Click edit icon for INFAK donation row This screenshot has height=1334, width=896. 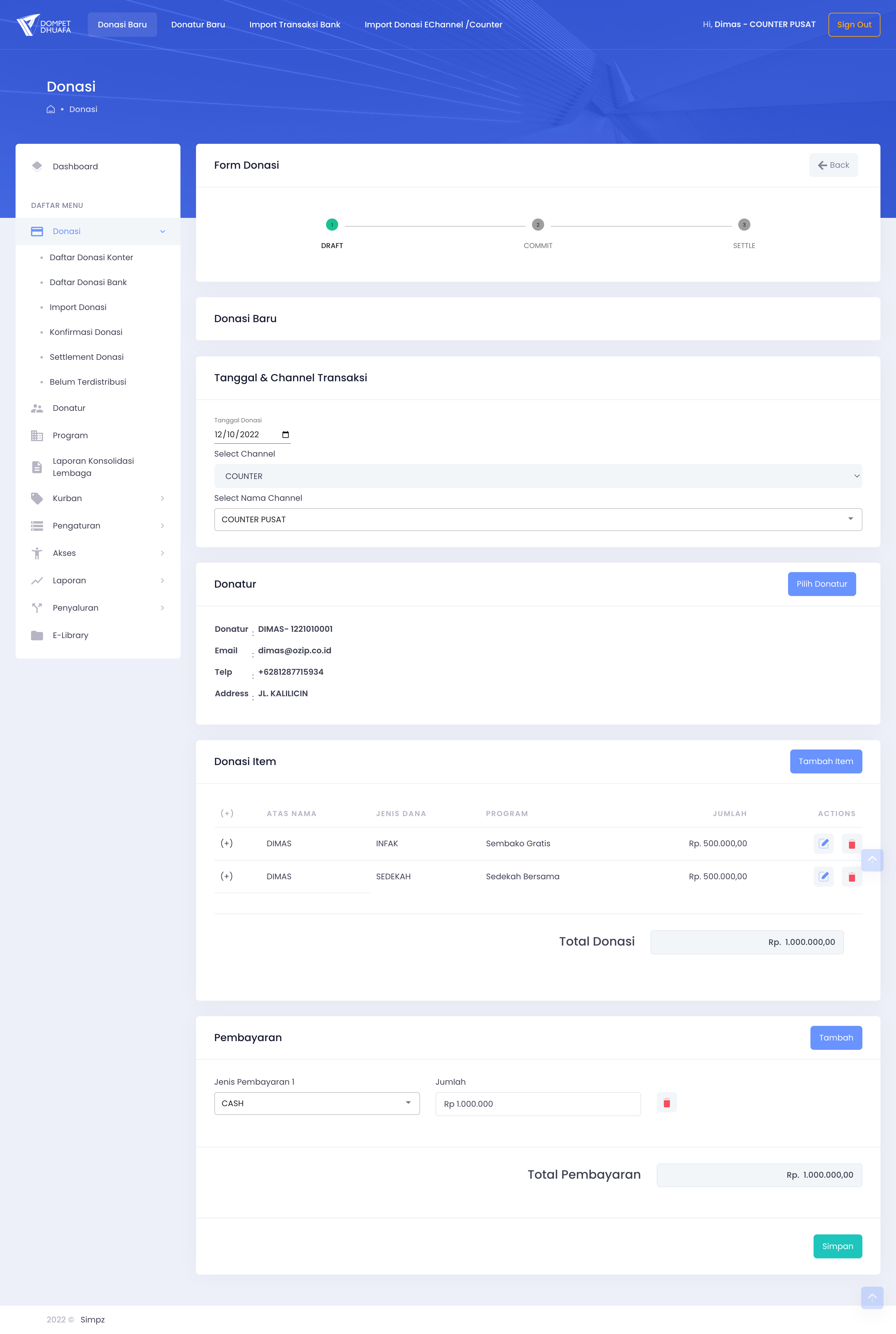click(x=824, y=843)
